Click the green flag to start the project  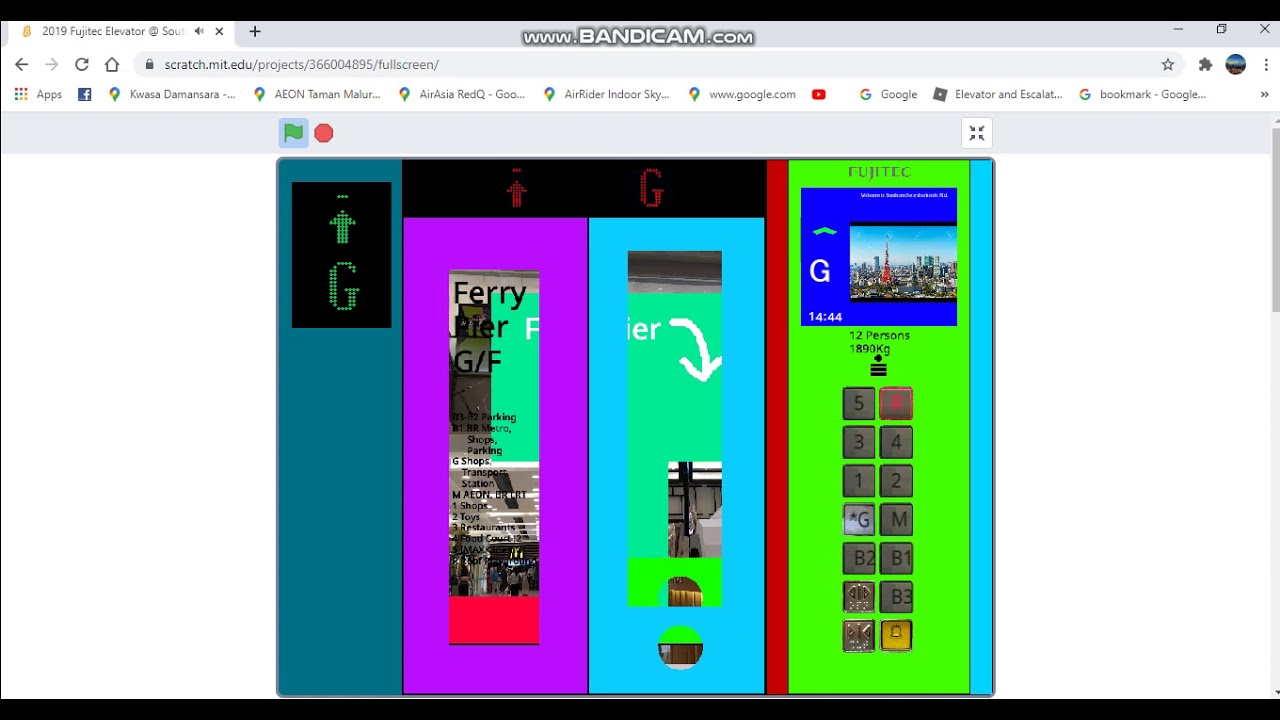click(293, 133)
